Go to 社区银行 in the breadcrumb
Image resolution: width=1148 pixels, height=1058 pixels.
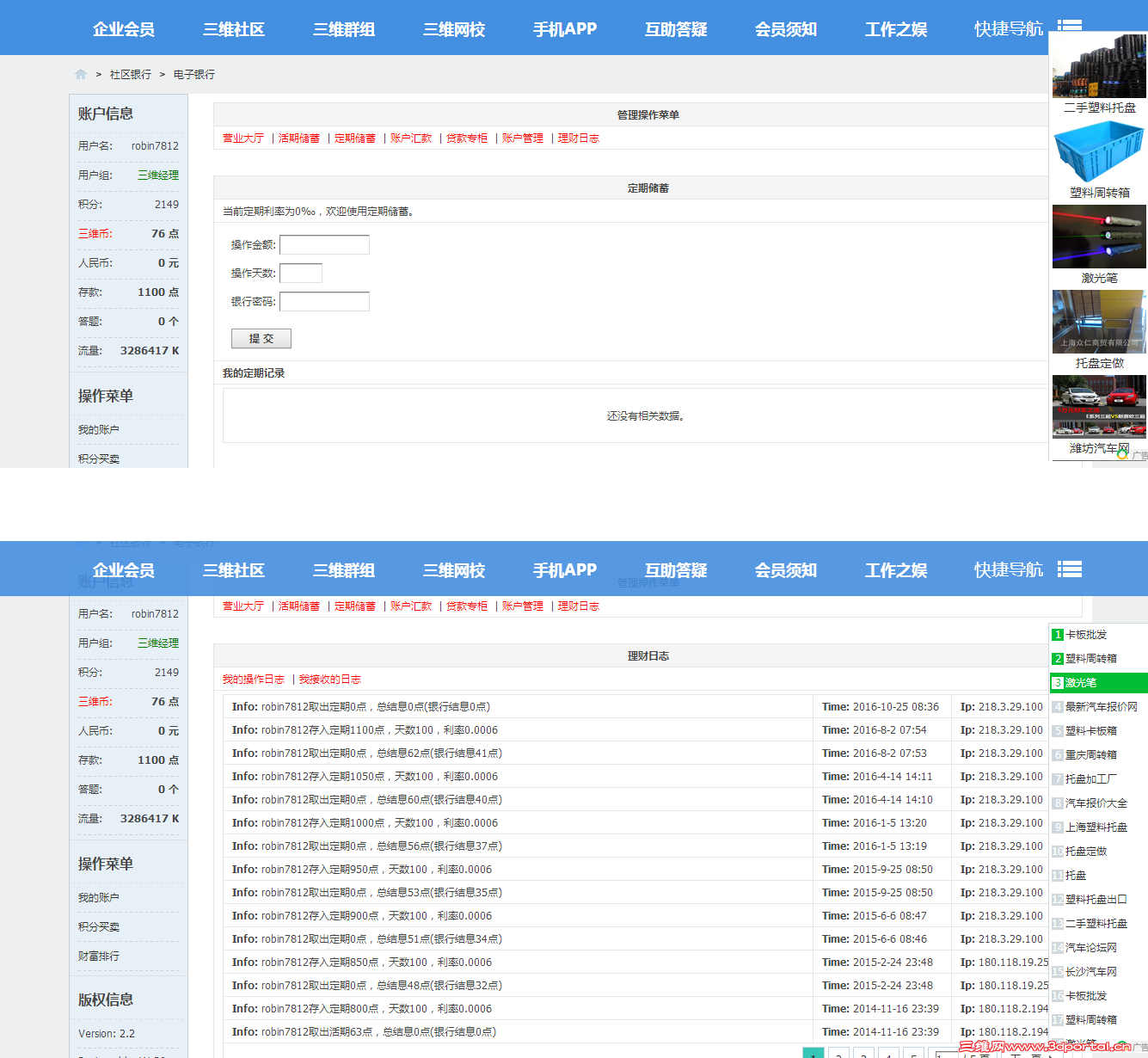coord(131,75)
